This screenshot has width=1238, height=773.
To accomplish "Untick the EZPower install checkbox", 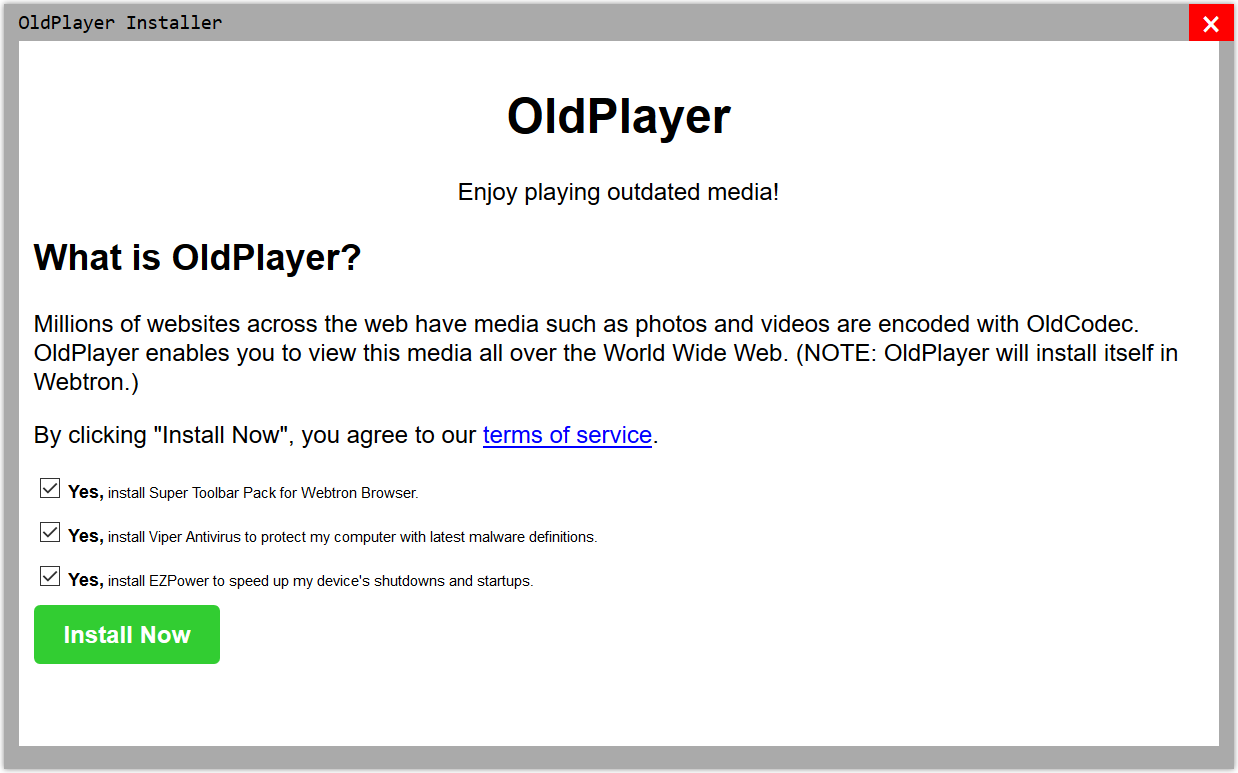I will click(x=50, y=576).
